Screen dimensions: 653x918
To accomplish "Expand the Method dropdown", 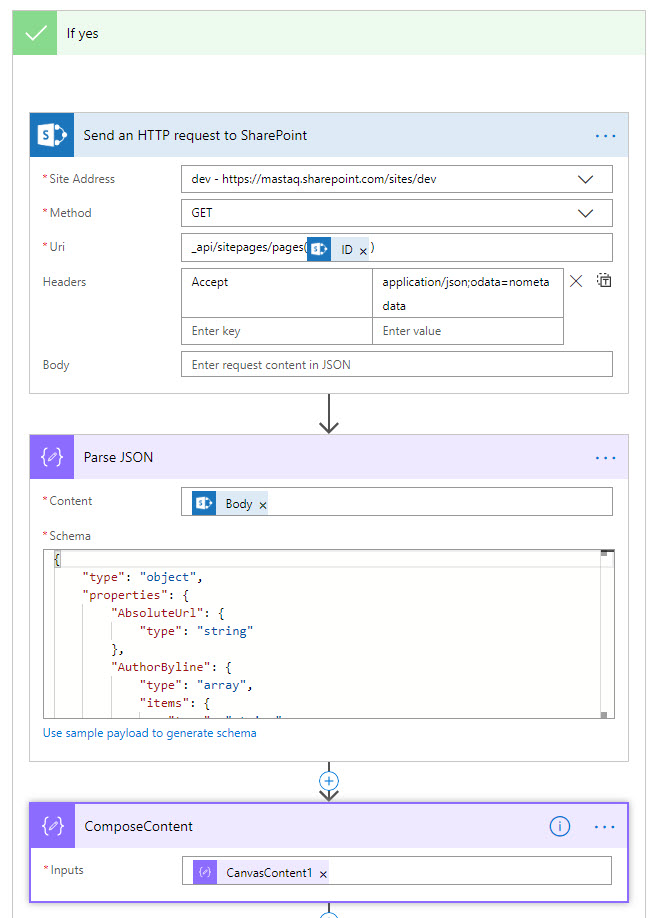I will (586, 213).
